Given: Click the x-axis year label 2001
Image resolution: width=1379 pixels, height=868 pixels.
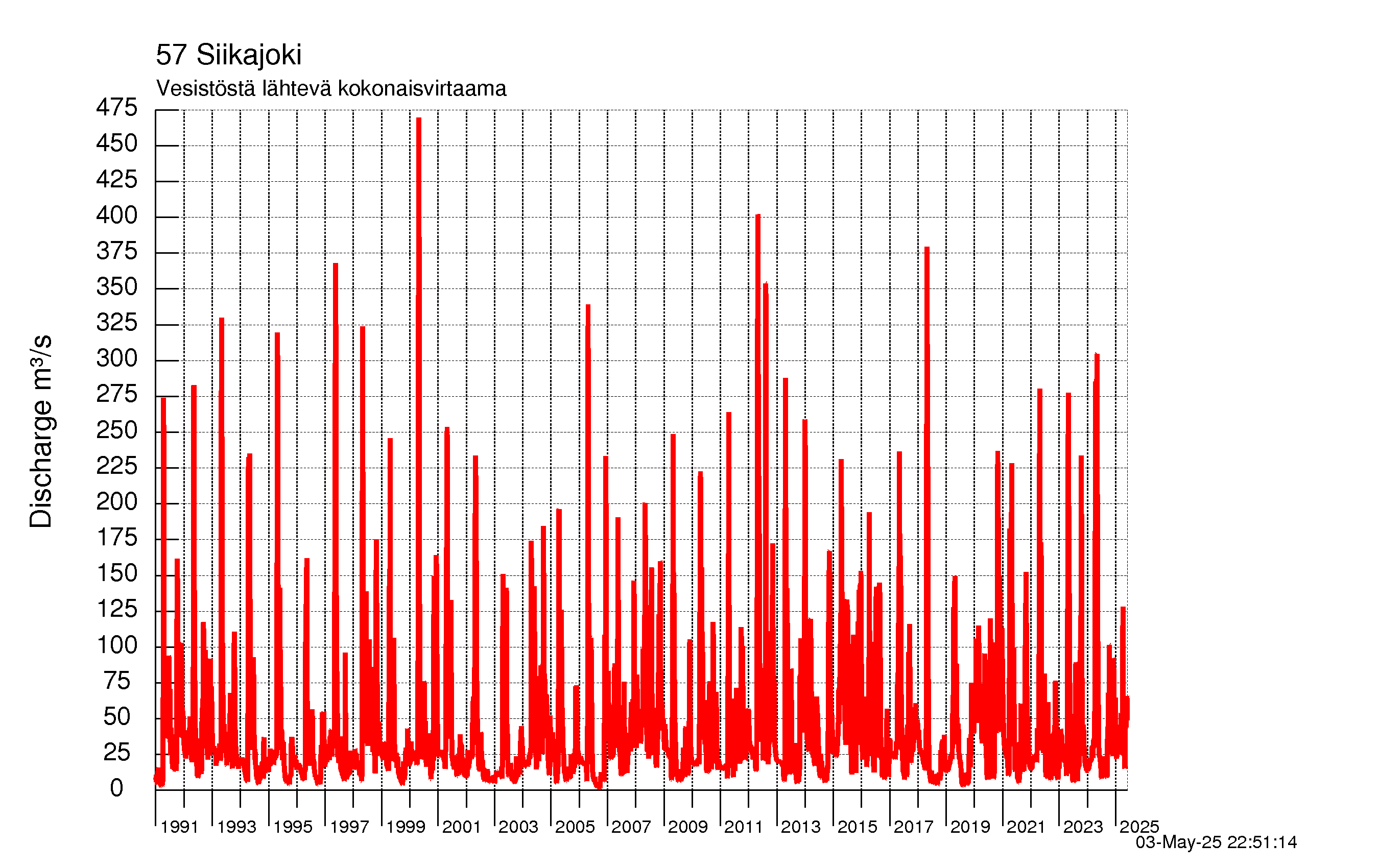Looking at the screenshot, I should [462, 827].
